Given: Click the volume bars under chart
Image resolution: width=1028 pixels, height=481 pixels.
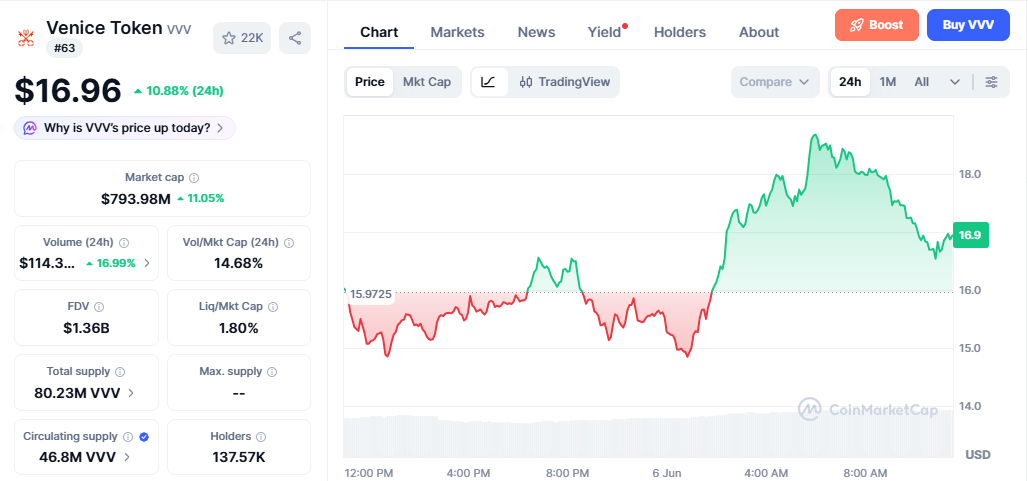Looking at the screenshot, I should tap(648, 436).
